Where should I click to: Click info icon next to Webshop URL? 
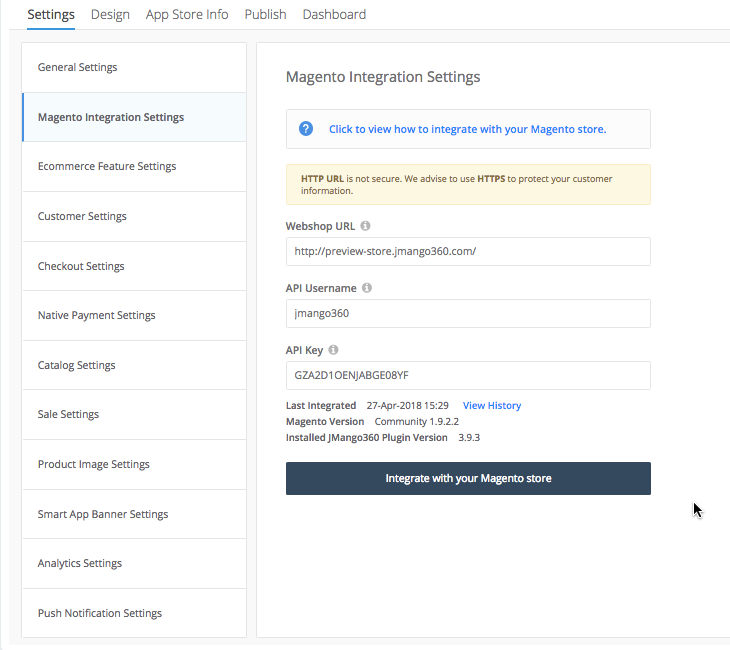[x=365, y=226]
